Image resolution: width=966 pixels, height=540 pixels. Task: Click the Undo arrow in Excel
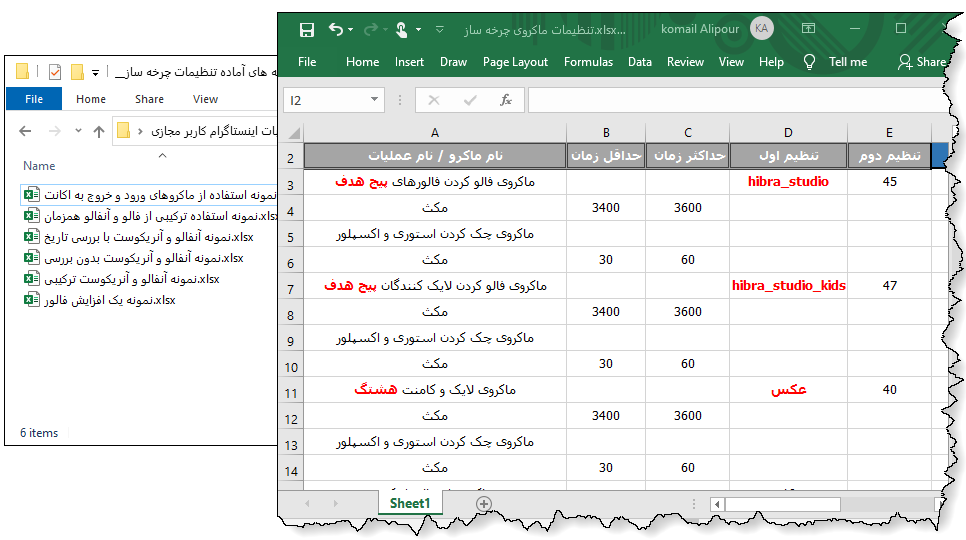point(336,29)
